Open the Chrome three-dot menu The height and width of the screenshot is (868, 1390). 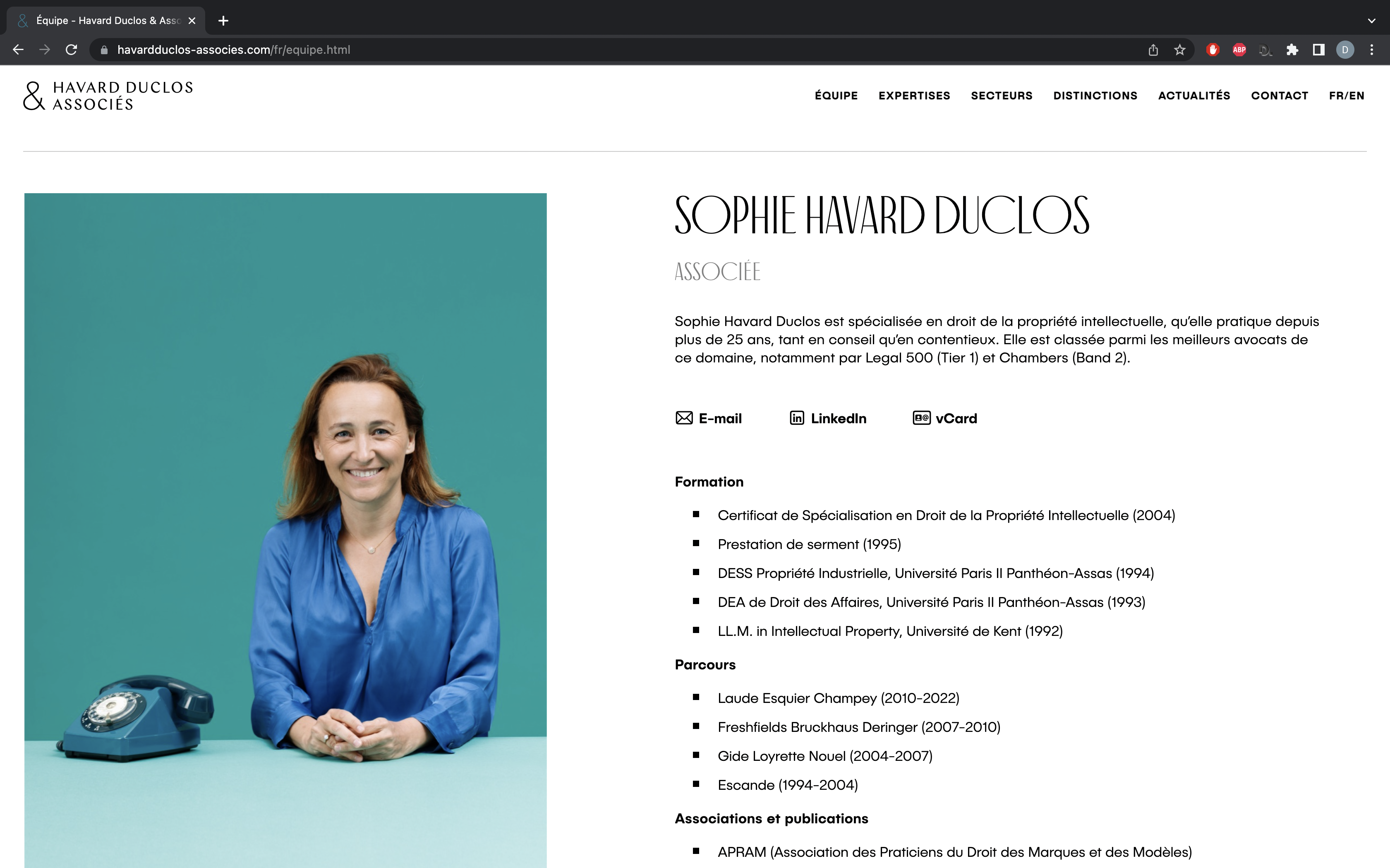pyautogui.click(x=1372, y=50)
